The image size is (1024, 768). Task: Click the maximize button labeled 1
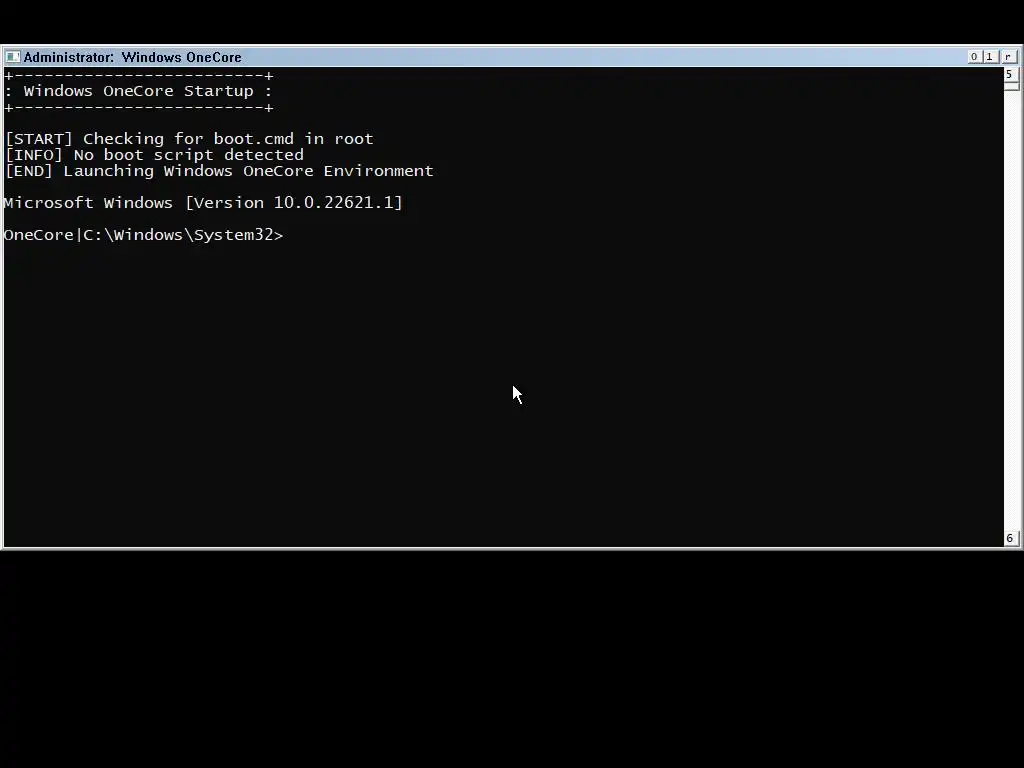(x=989, y=57)
